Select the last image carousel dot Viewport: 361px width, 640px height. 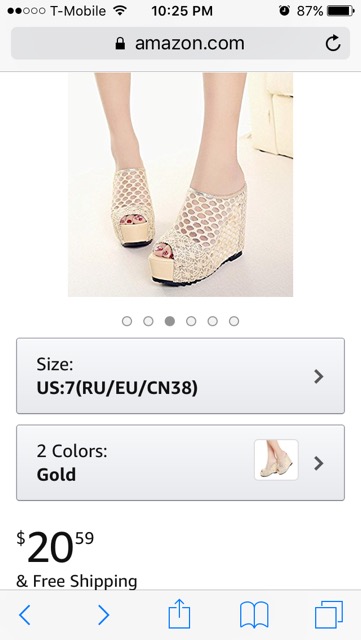[234, 321]
